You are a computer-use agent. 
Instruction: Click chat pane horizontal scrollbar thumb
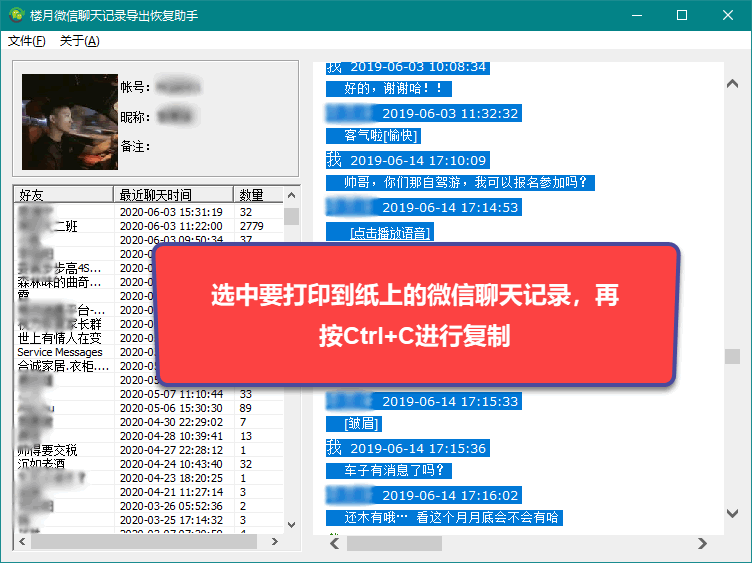point(394,543)
